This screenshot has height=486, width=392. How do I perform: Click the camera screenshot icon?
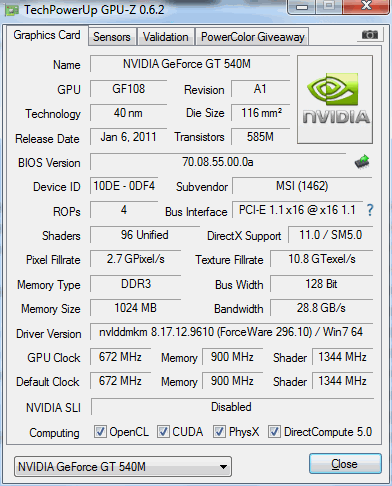click(x=370, y=35)
